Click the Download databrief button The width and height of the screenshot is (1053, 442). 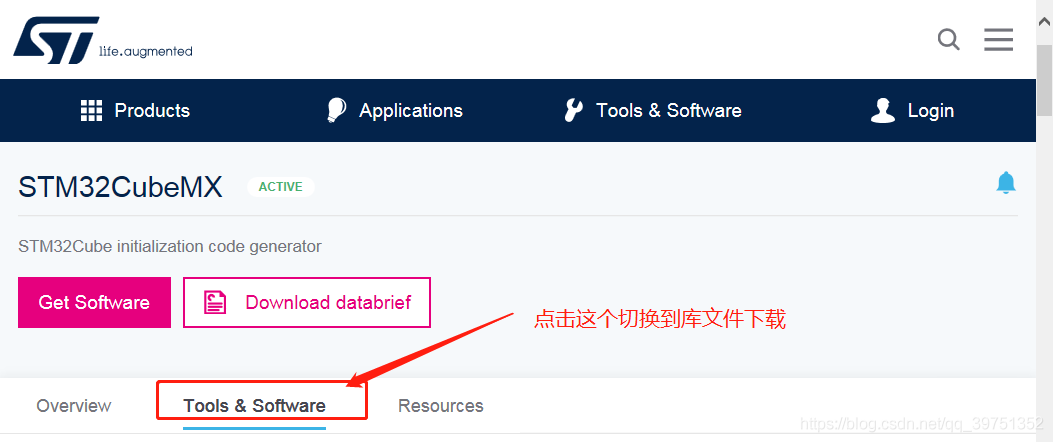tap(307, 302)
